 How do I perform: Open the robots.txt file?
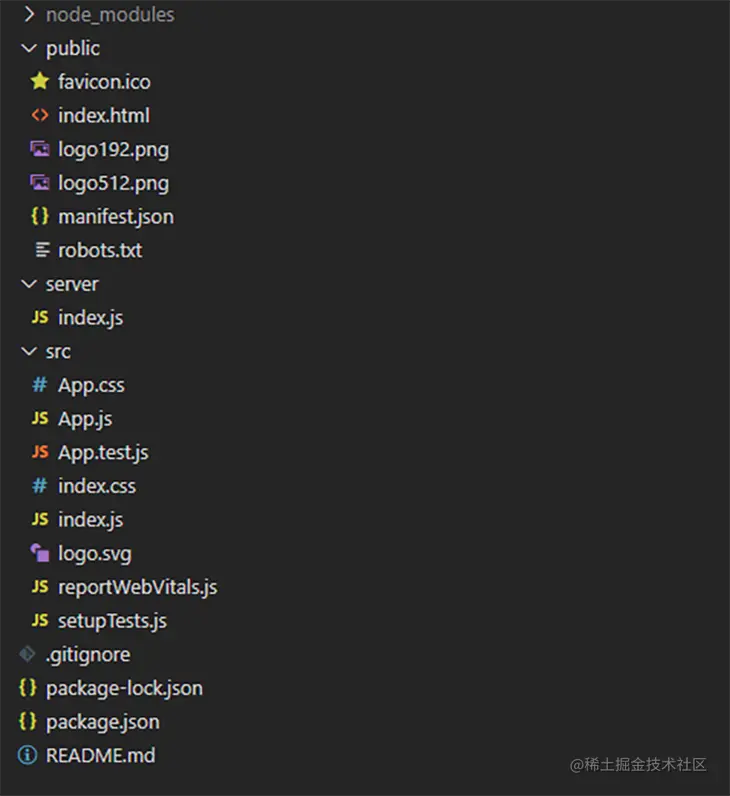click(x=100, y=250)
